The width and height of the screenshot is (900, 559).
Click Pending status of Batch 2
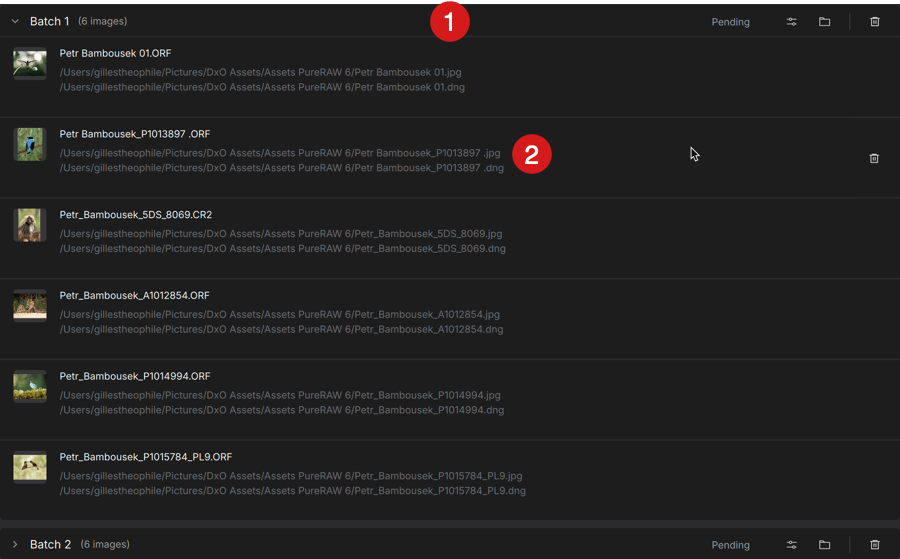(x=730, y=545)
